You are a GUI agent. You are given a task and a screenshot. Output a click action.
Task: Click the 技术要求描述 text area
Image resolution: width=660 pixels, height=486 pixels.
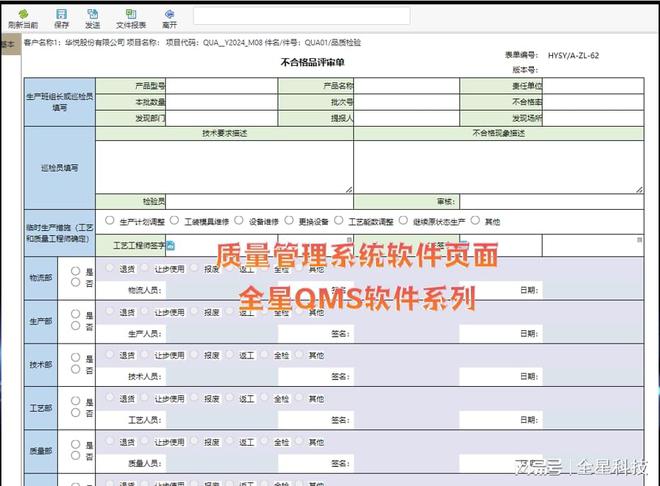coord(224,167)
